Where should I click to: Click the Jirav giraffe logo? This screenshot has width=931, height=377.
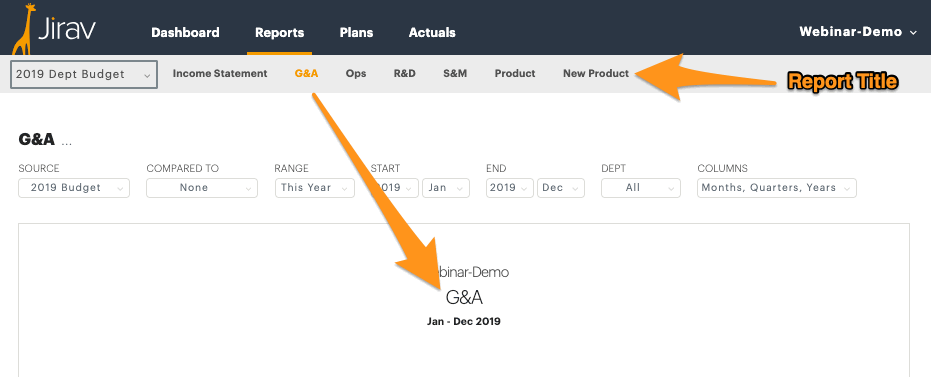54,29
